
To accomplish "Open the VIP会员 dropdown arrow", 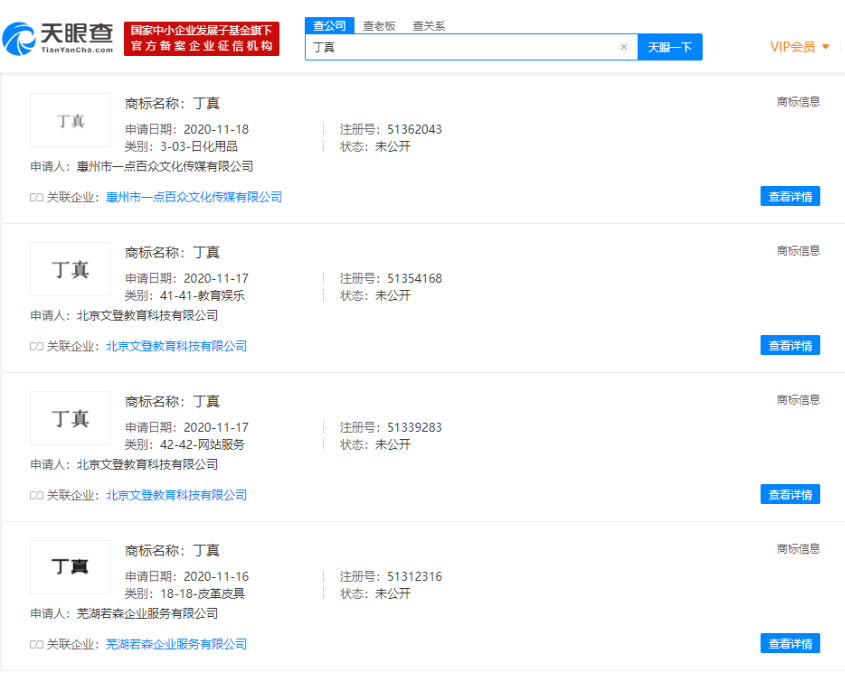I will click(826, 47).
